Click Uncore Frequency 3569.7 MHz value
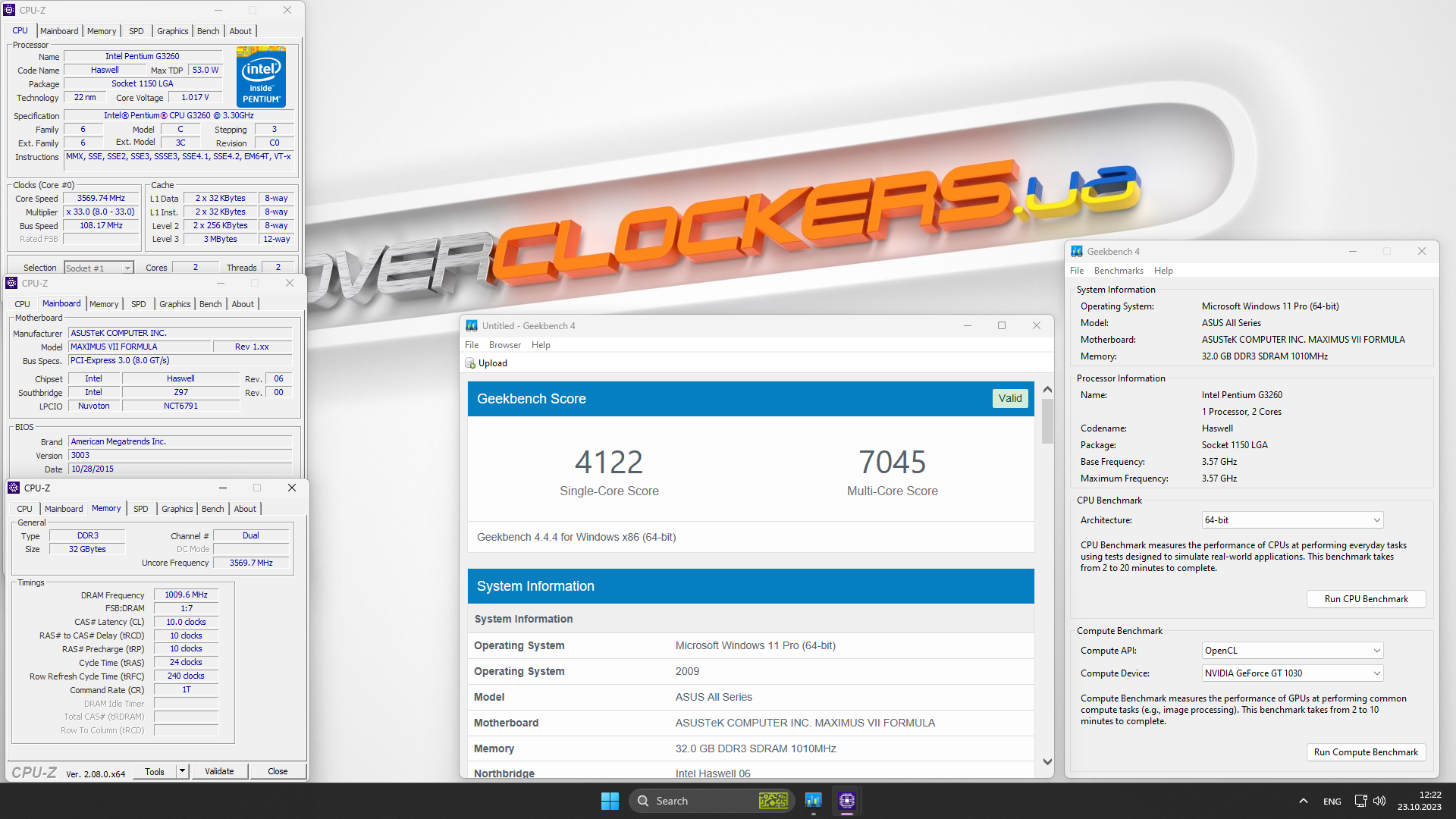This screenshot has height=819, width=1456. point(251,563)
